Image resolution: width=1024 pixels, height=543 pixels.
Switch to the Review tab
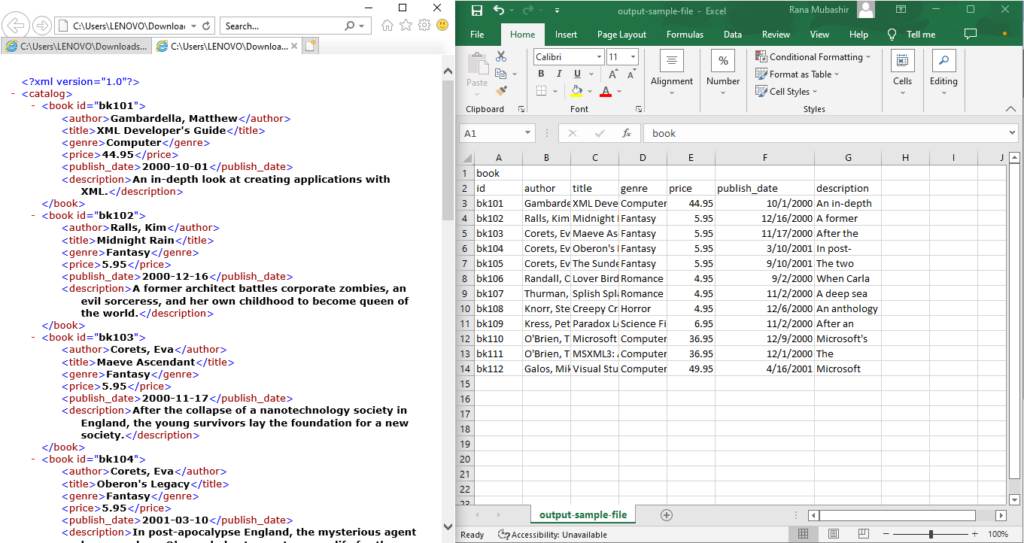776,35
